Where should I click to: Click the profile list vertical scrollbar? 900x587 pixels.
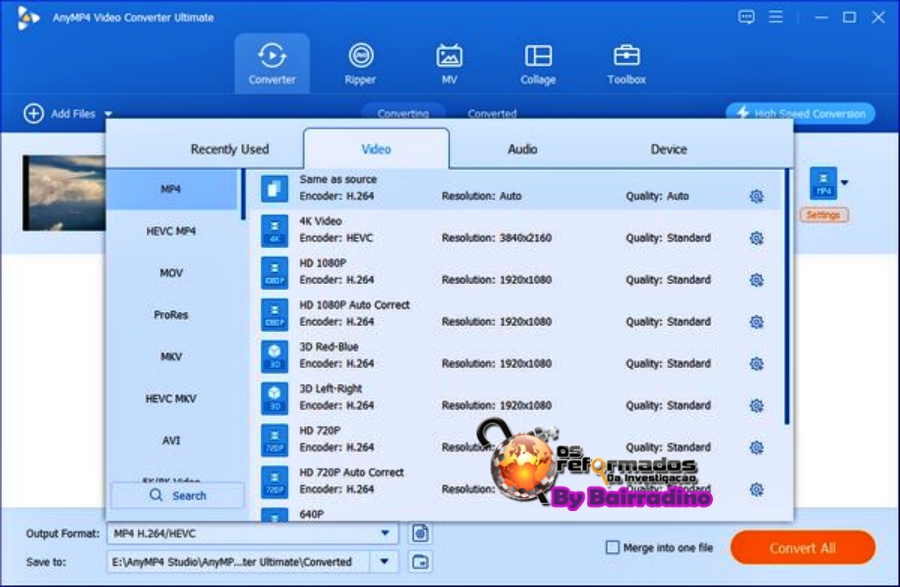(x=787, y=297)
